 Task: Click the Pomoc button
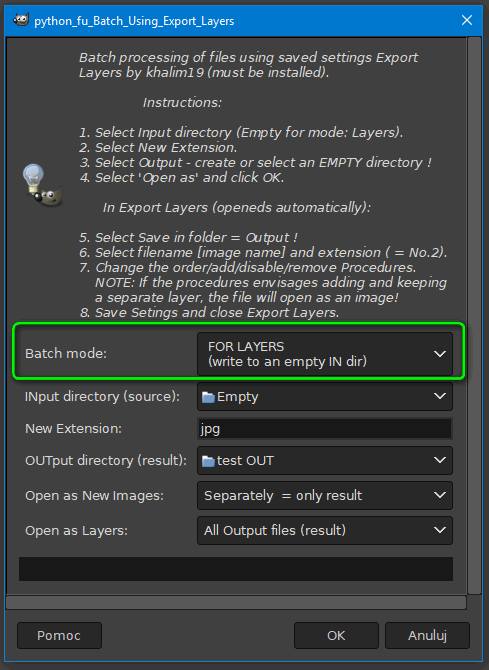tap(59, 635)
